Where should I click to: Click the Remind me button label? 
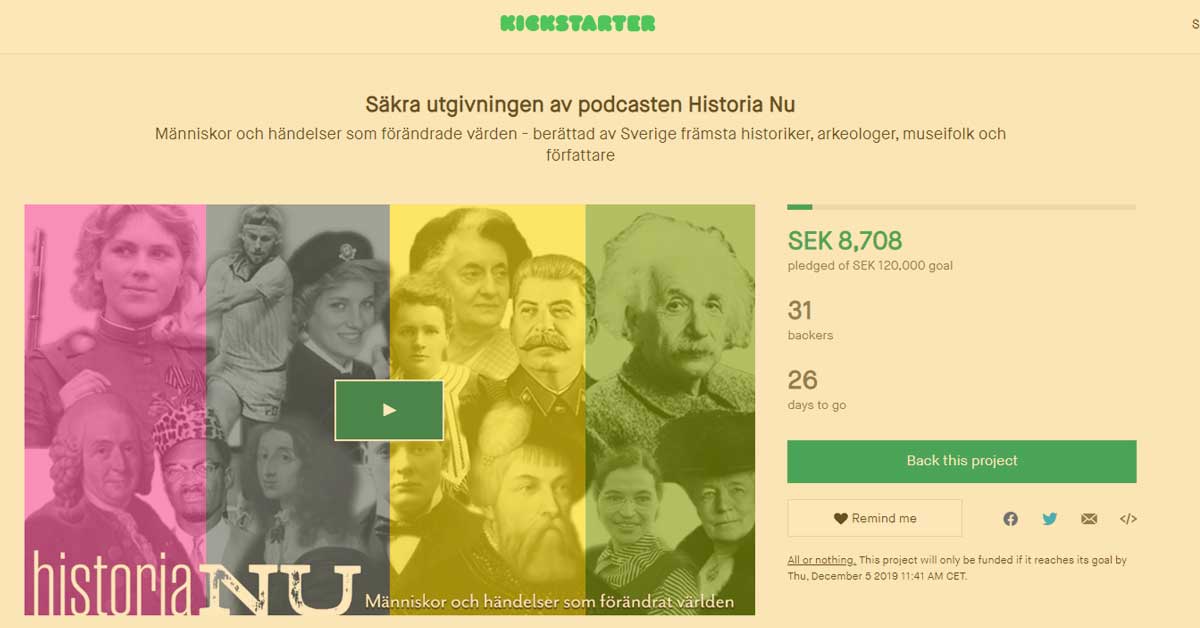point(884,518)
